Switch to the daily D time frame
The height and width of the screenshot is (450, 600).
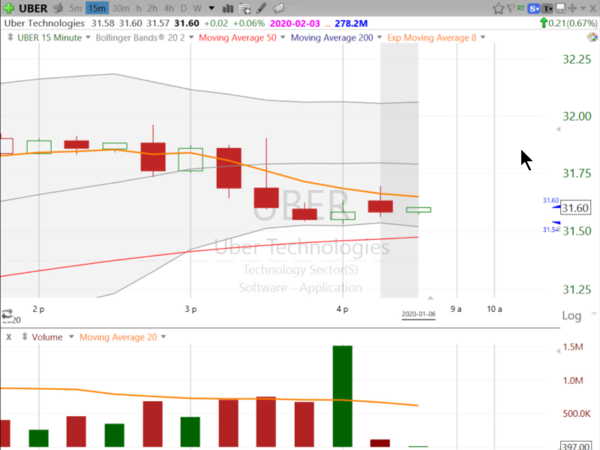tap(184, 8)
